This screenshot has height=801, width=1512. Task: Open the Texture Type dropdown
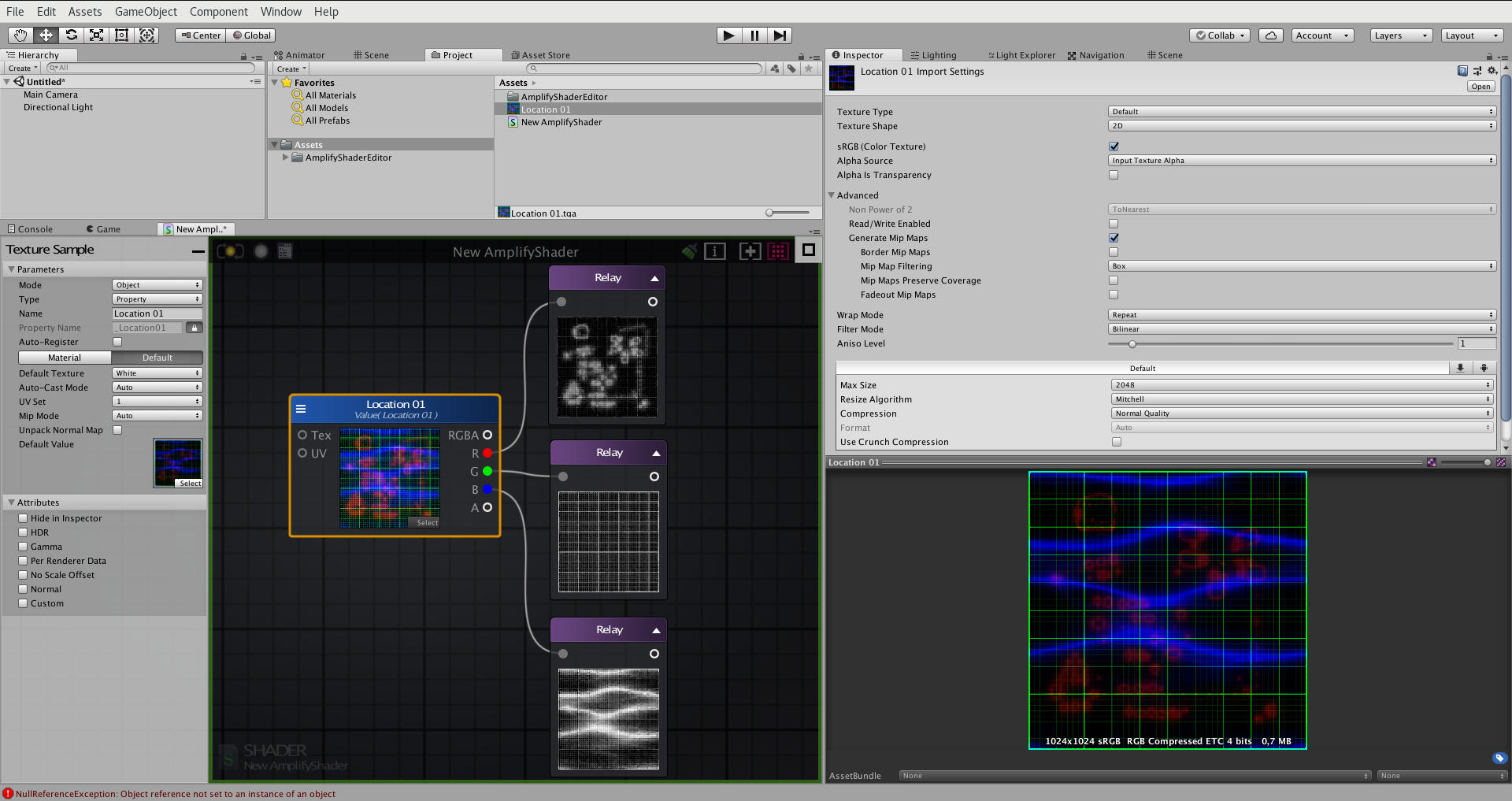(1302, 112)
